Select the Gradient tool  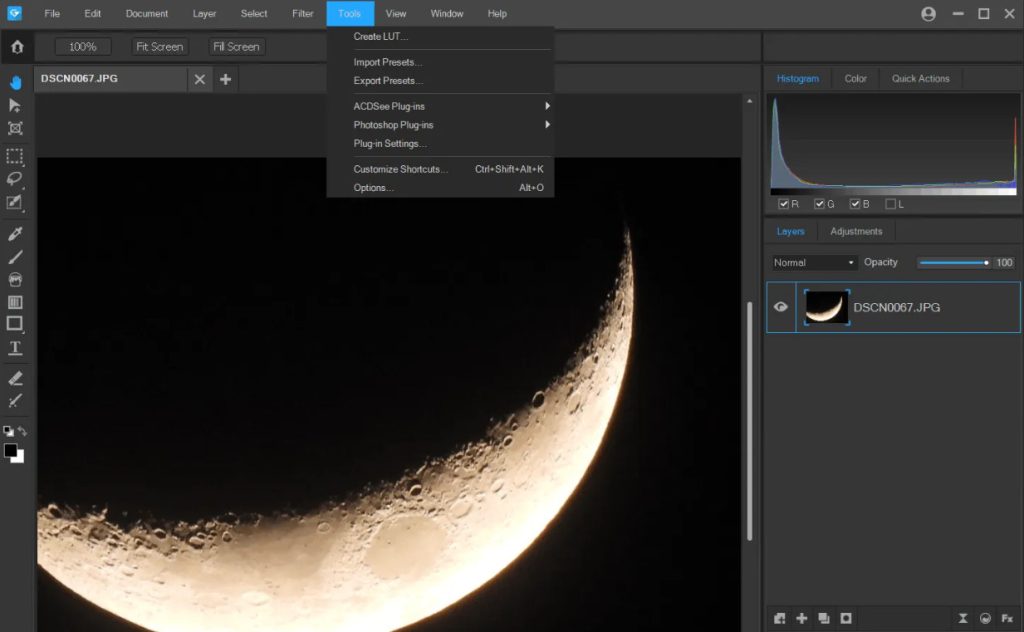tap(15, 302)
